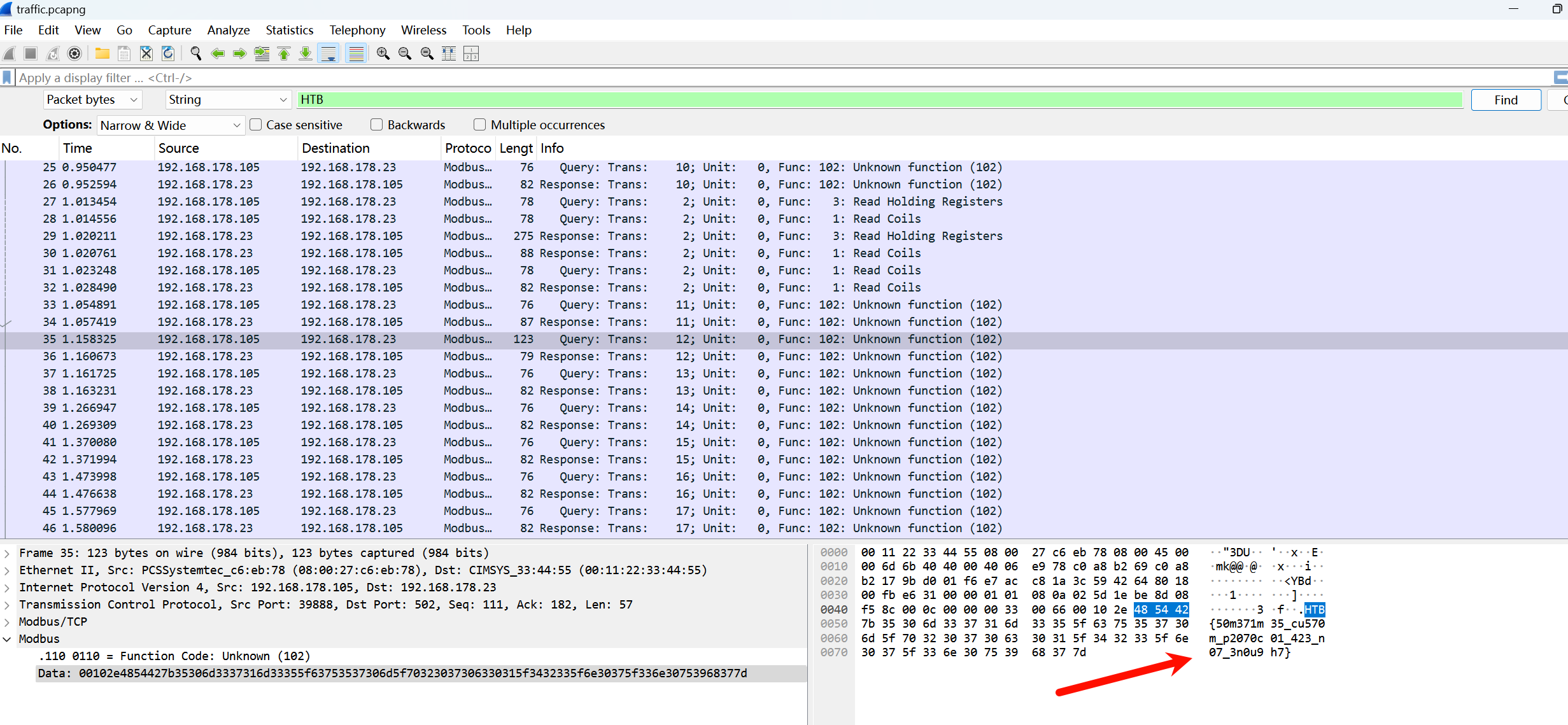Viewport: 1568px width, 725px height.
Task: Go to the first packet arrow icon
Action: pos(284,53)
